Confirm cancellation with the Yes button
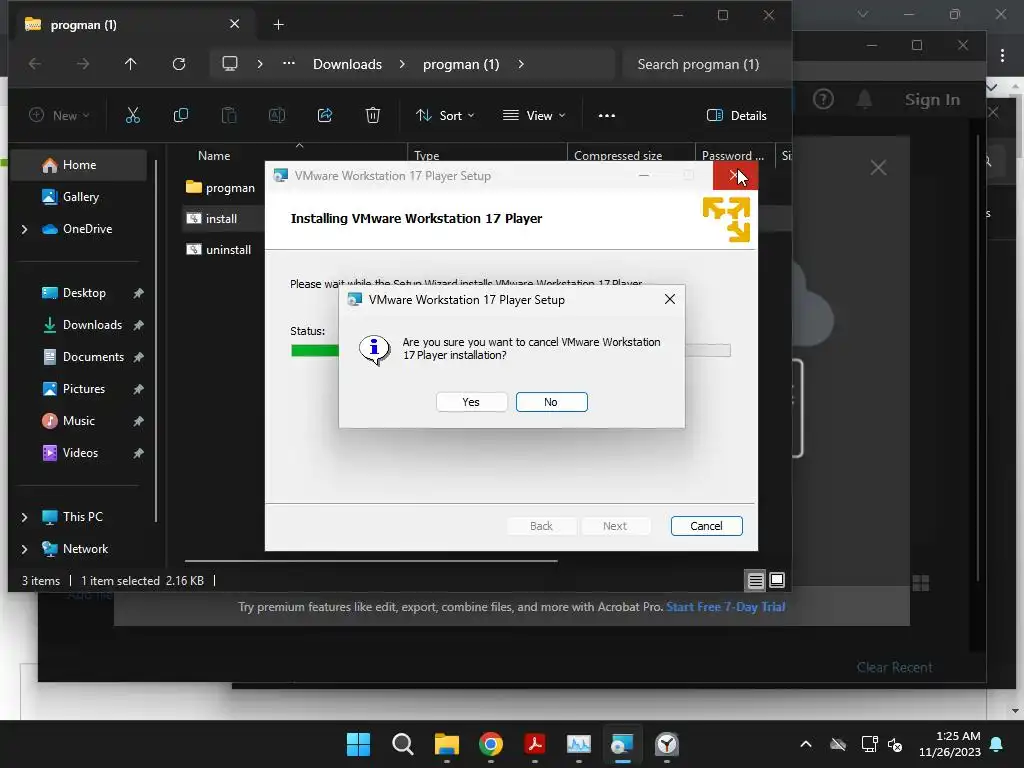1024x768 pixels. pos(471,402)
